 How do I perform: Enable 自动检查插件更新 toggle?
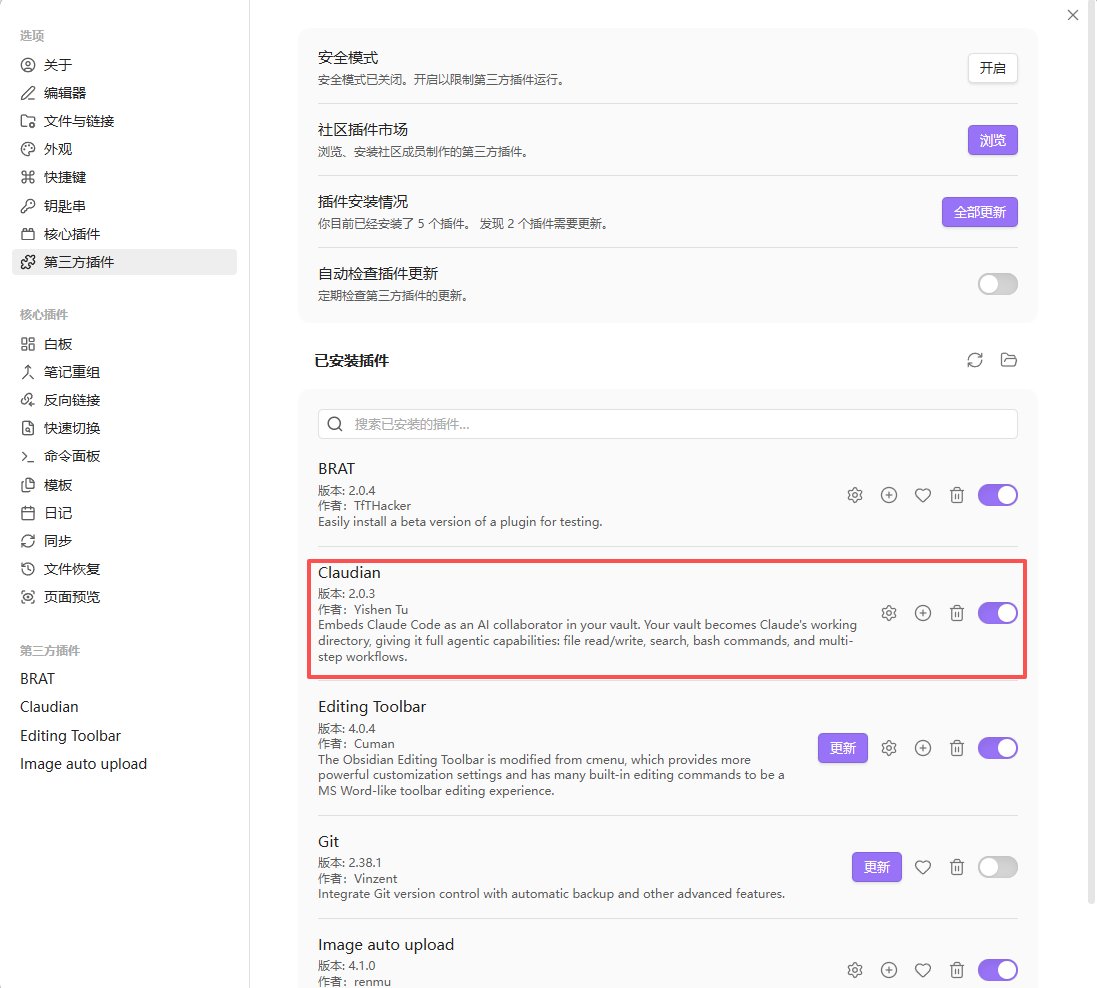(x=997, y=284)
